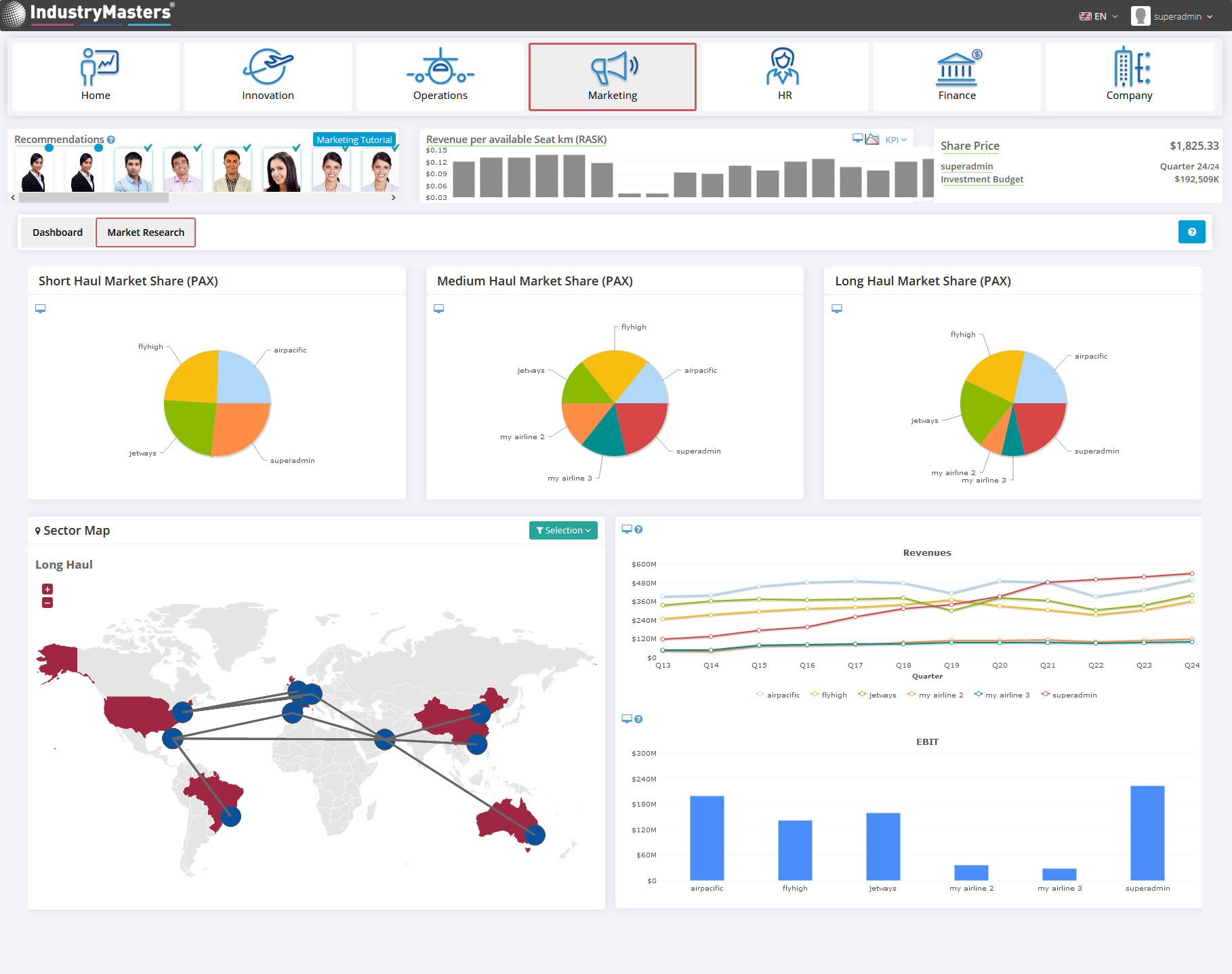Toggle the jetways series in Revenues legend
Image resolution: width=1232 pixels, height=974 pixels.
877,695
